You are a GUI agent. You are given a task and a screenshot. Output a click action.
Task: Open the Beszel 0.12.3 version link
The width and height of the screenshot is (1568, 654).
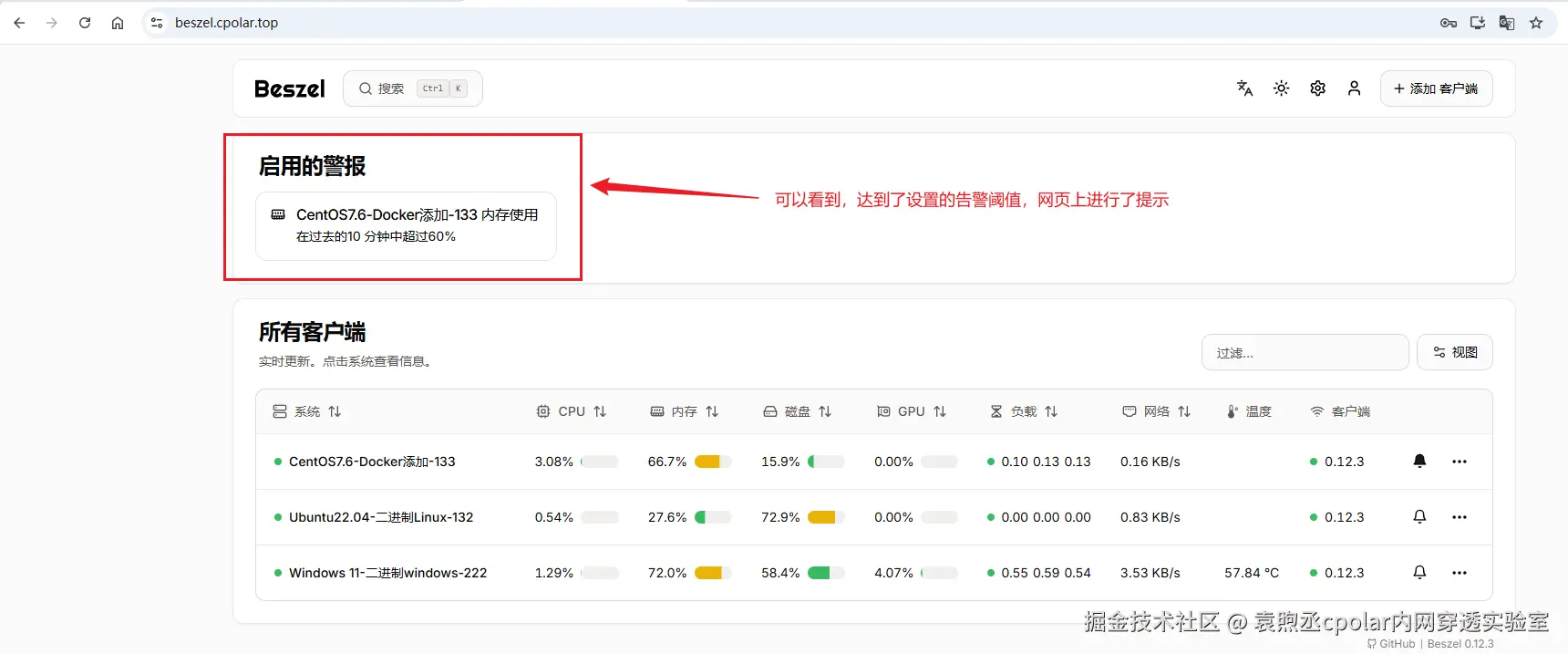1460,644
